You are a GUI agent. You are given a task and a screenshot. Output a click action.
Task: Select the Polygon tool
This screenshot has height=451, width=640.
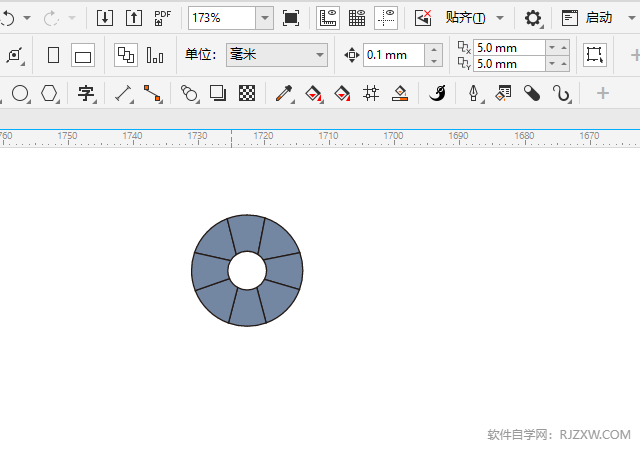tap(49, 94)
